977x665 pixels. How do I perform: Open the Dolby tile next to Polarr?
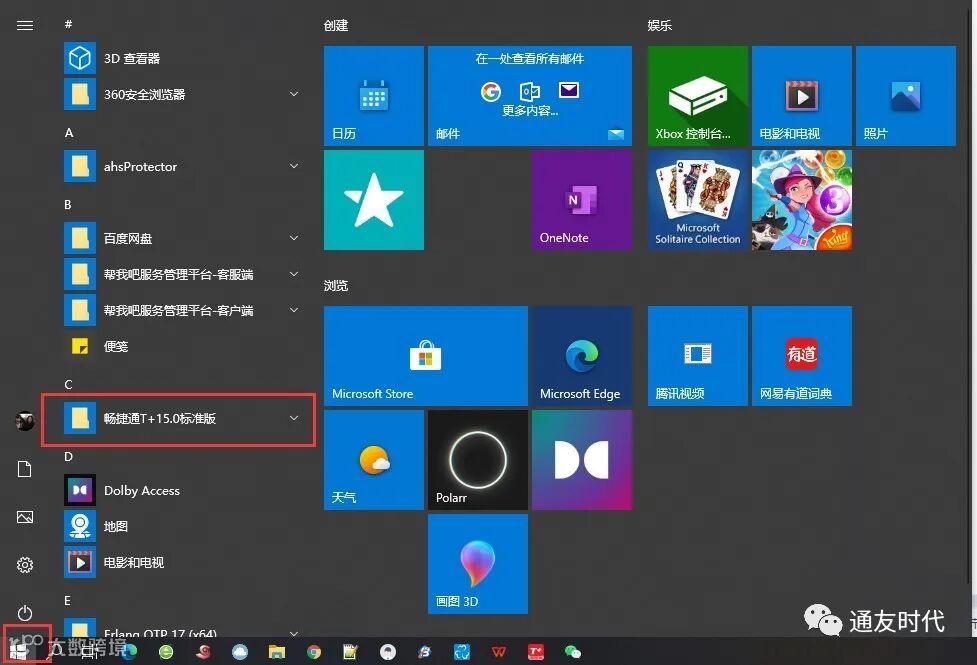[x=582, y=460]
